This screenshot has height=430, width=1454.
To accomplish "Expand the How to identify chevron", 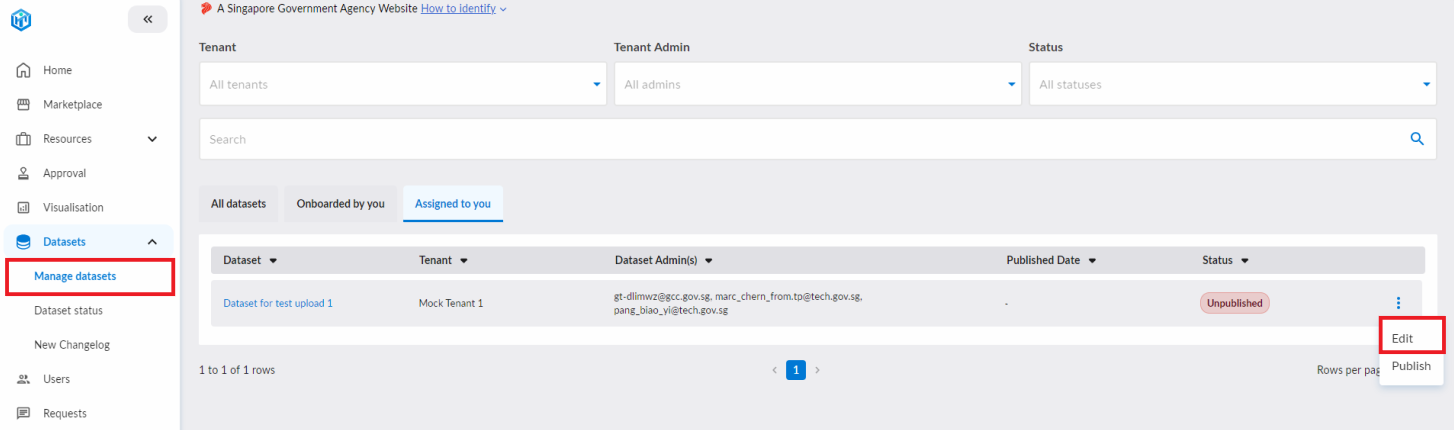I will pyautogui.click(x=503, y=9).
